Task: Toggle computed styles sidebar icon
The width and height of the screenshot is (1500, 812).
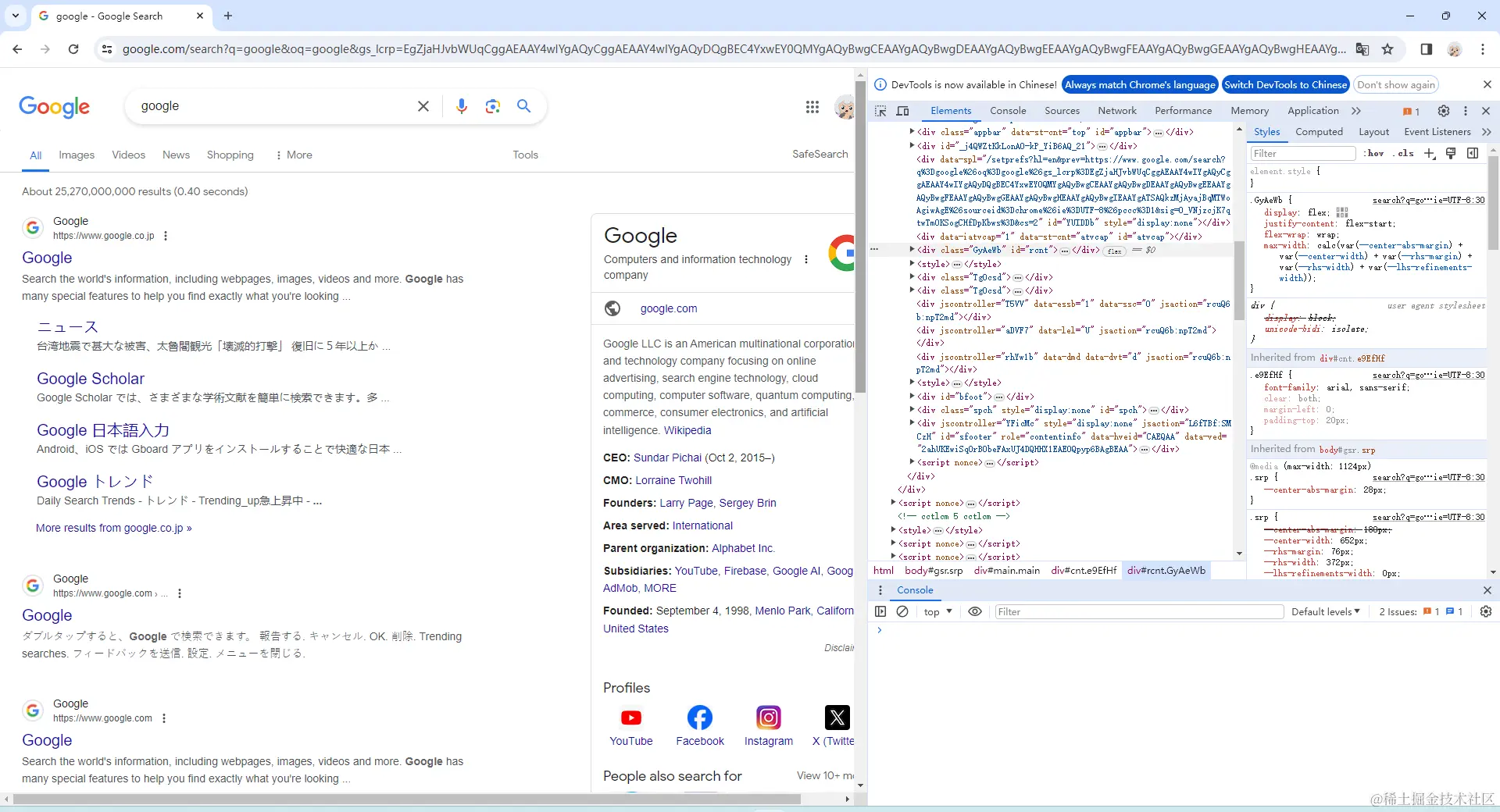Action: [x=1473, y=153]
